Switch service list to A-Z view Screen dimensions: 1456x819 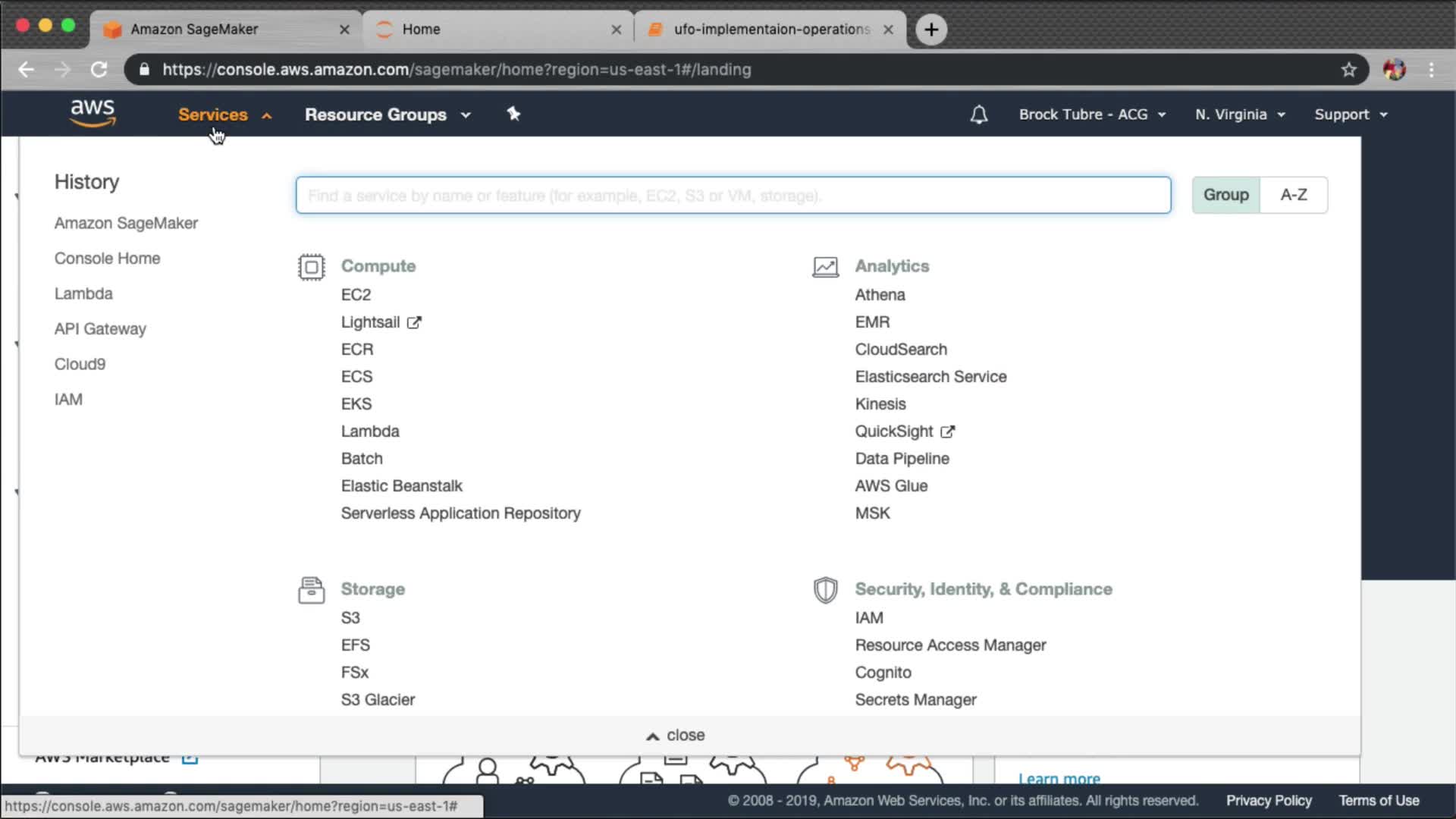point(1293,195)
